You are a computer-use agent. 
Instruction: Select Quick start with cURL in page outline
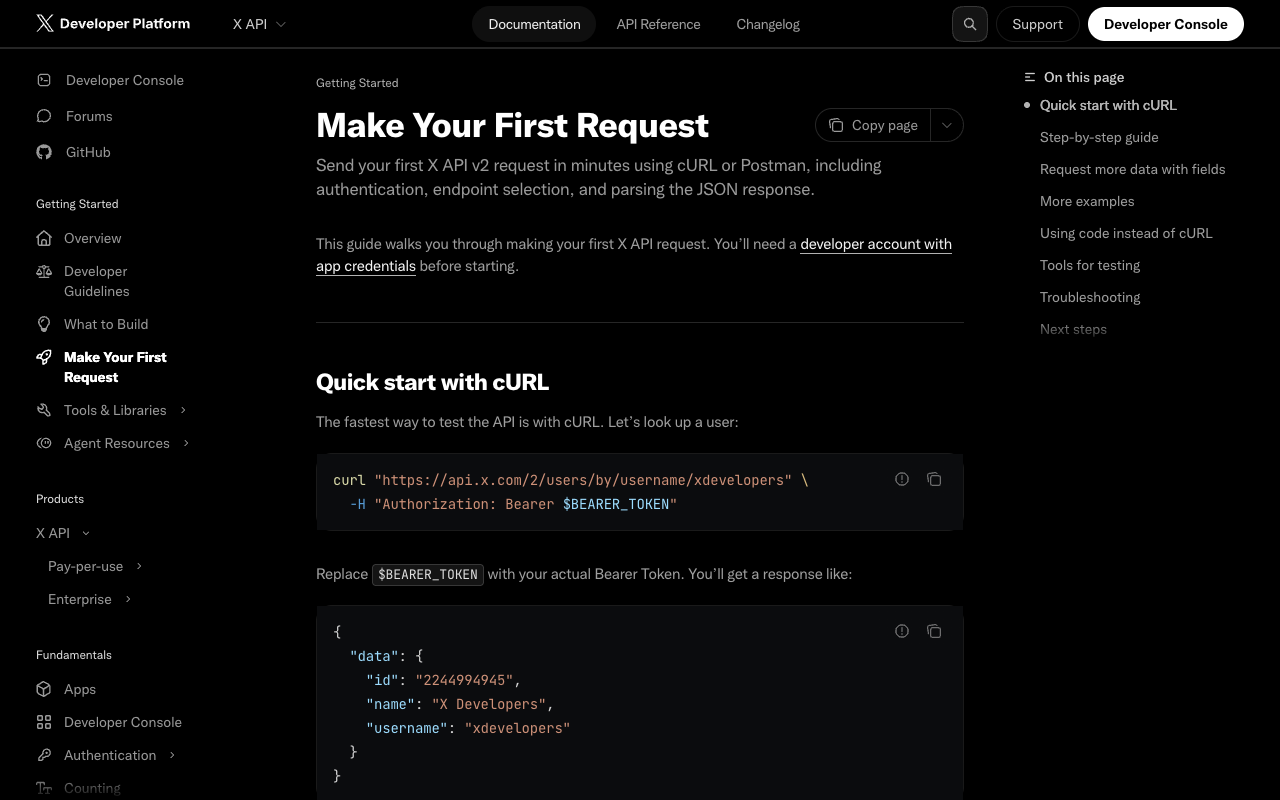[x=1108, y=105]
